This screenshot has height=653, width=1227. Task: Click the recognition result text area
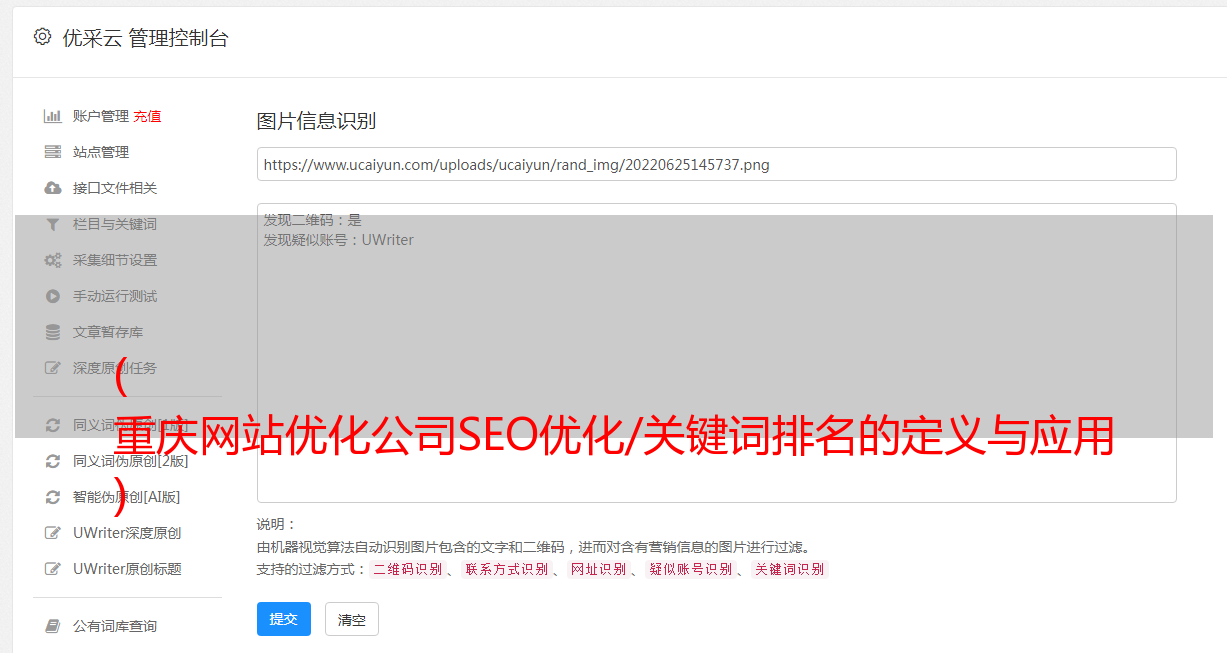(716, 353)
